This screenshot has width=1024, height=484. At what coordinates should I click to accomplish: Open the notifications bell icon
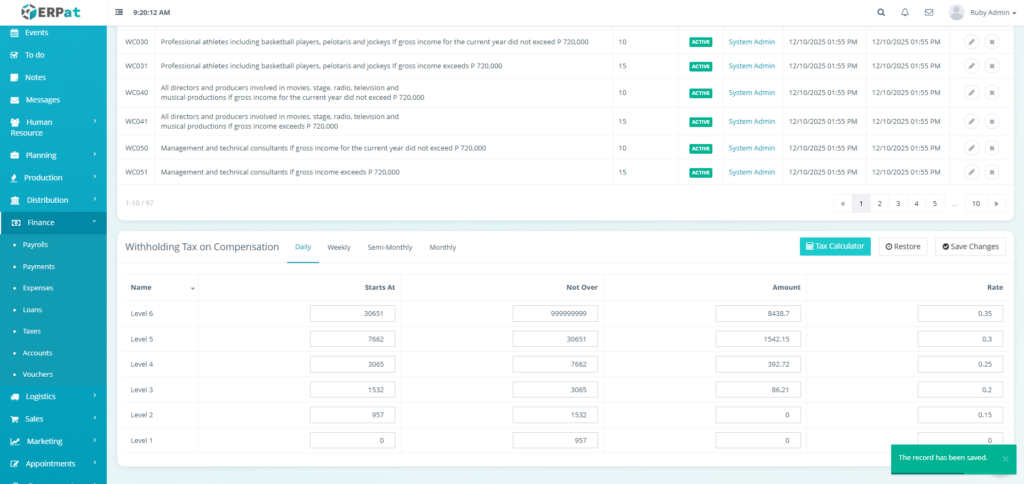pyautogui.click(x=905, y=12)
